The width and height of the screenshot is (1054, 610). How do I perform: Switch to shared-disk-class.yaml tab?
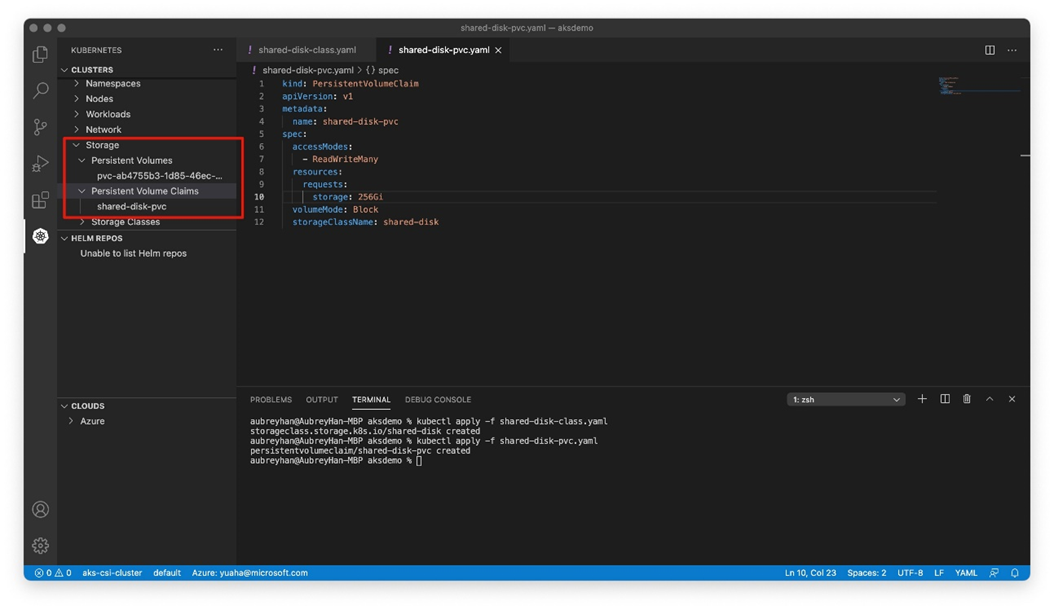[x=307, y=50]
